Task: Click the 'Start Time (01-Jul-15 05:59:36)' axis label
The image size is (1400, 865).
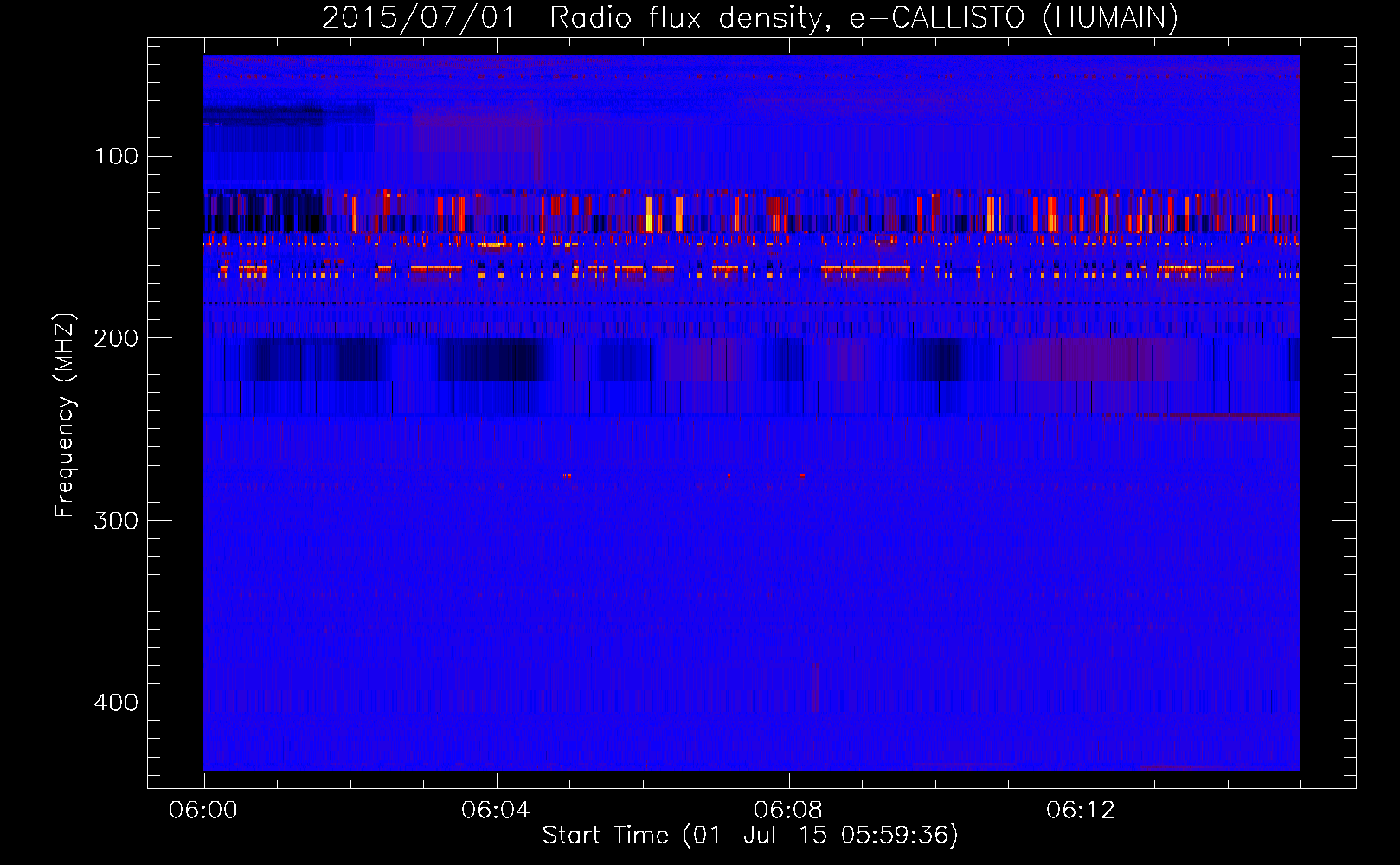Action: pyautogui.click(x=750, y=836)
